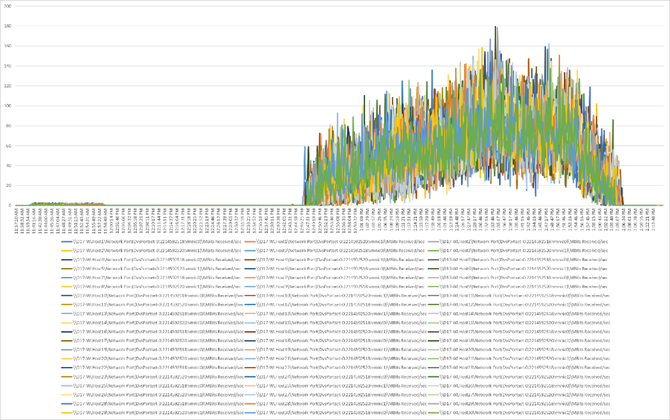Select the Host30 vmnic0 legend entry
This screenshot has height=420, width=670.
335,412
